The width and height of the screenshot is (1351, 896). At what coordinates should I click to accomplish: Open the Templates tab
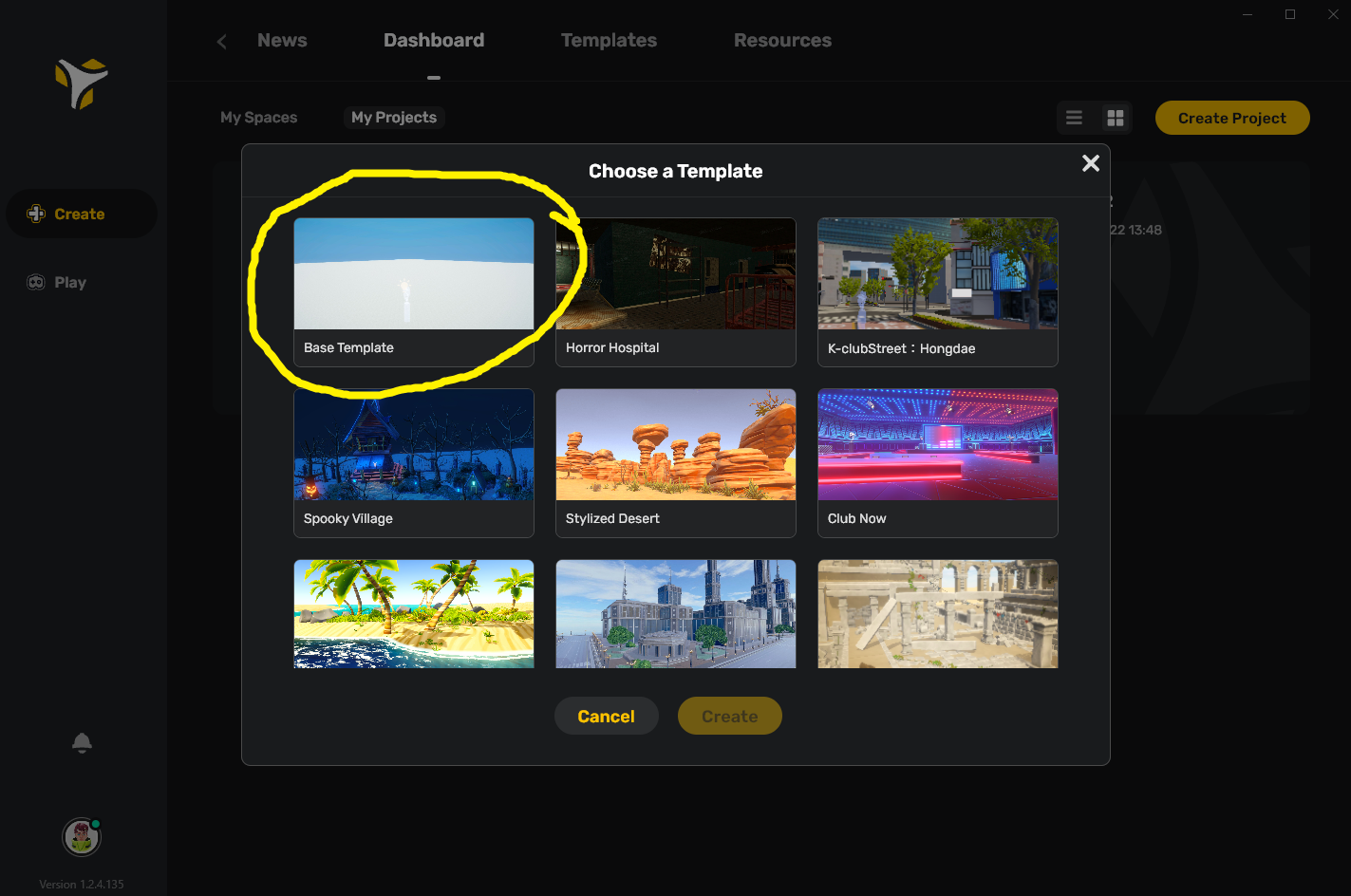coord(609,40)
